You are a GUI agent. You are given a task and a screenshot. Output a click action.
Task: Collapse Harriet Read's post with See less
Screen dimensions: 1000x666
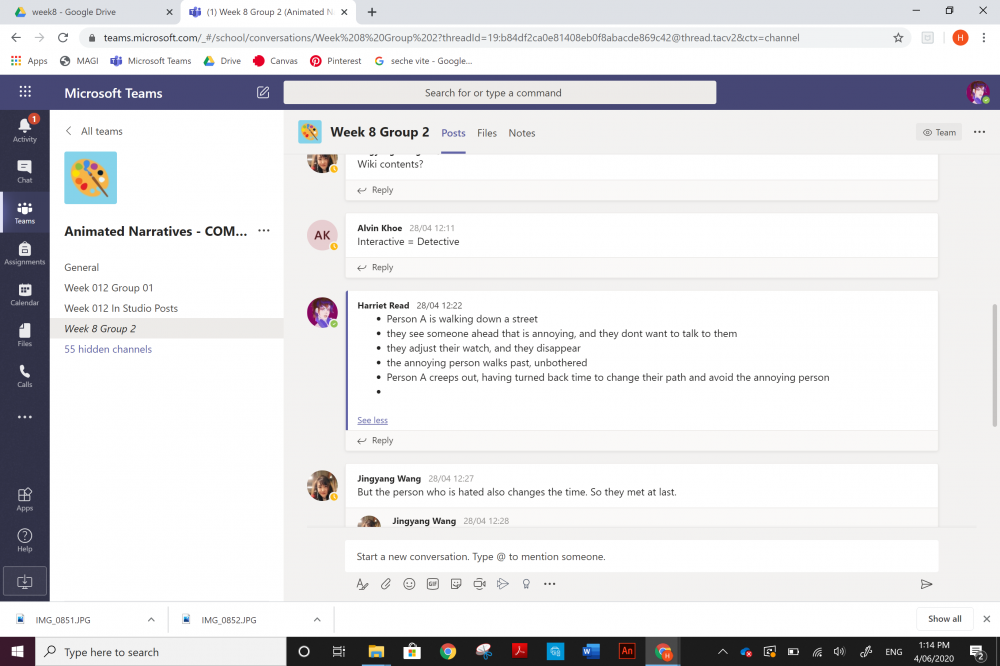click(x=372, y=420)
